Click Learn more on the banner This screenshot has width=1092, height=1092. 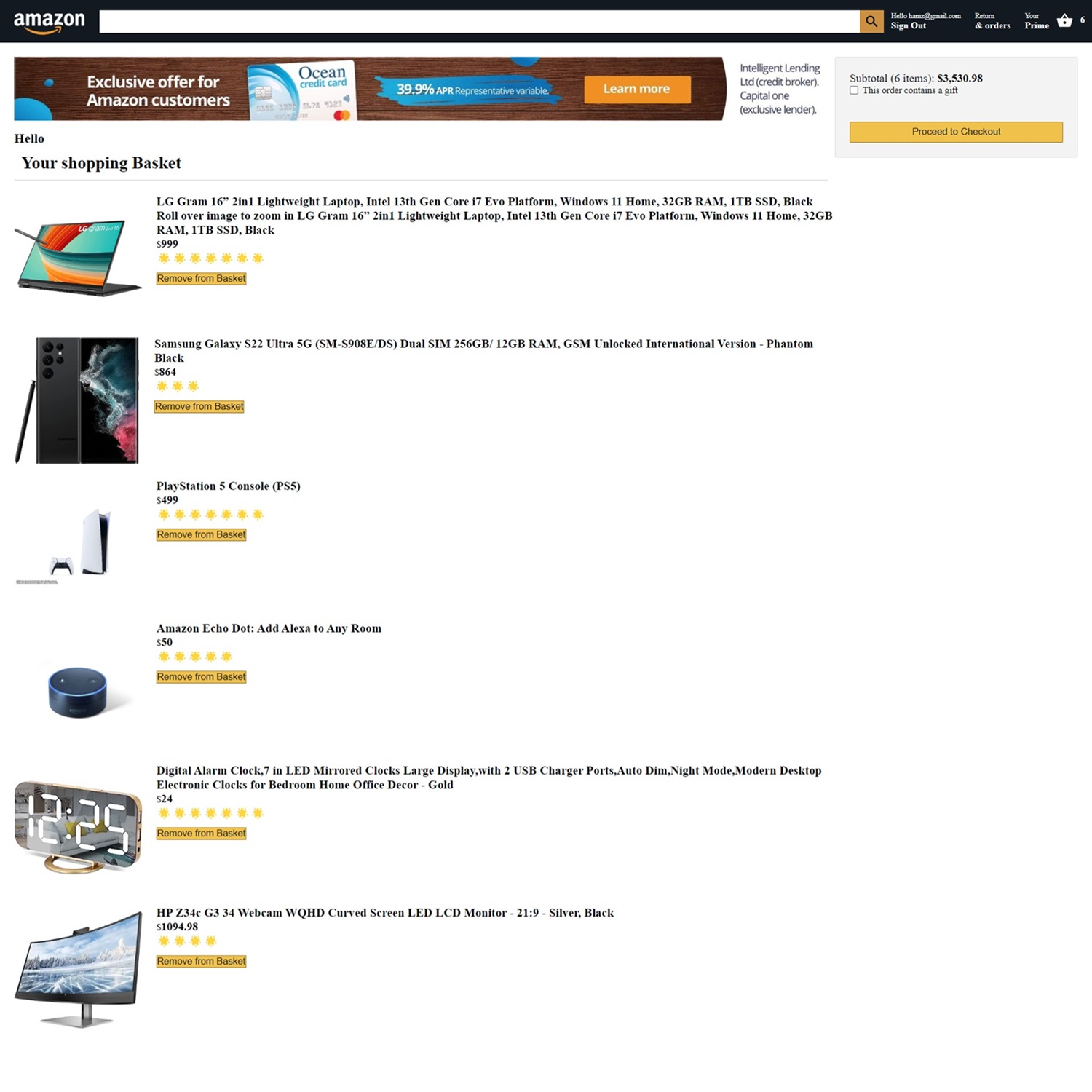(637, 89)
